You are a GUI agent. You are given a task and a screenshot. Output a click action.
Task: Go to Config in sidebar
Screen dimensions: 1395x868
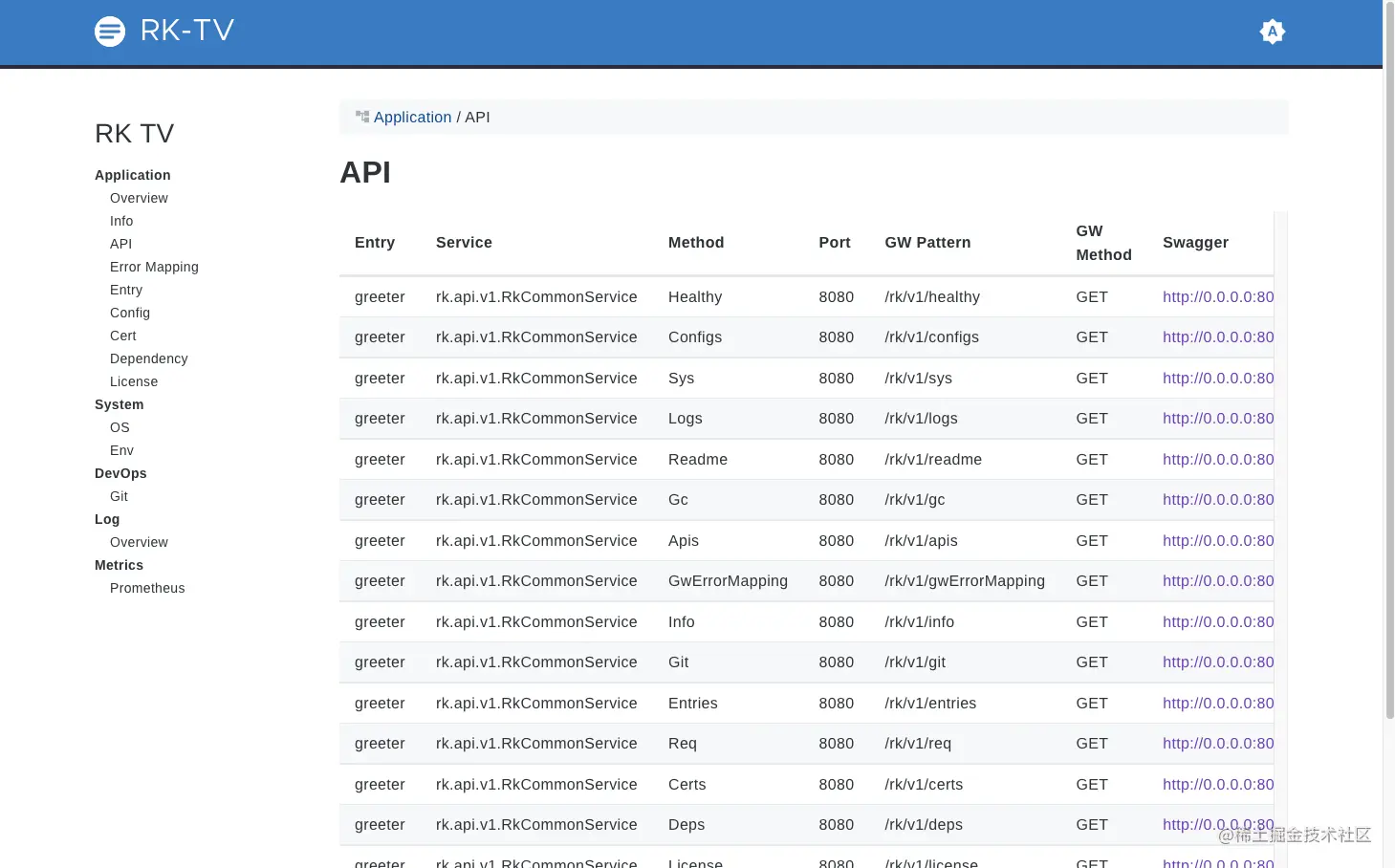pyautogui.click(x=130, y=313)
